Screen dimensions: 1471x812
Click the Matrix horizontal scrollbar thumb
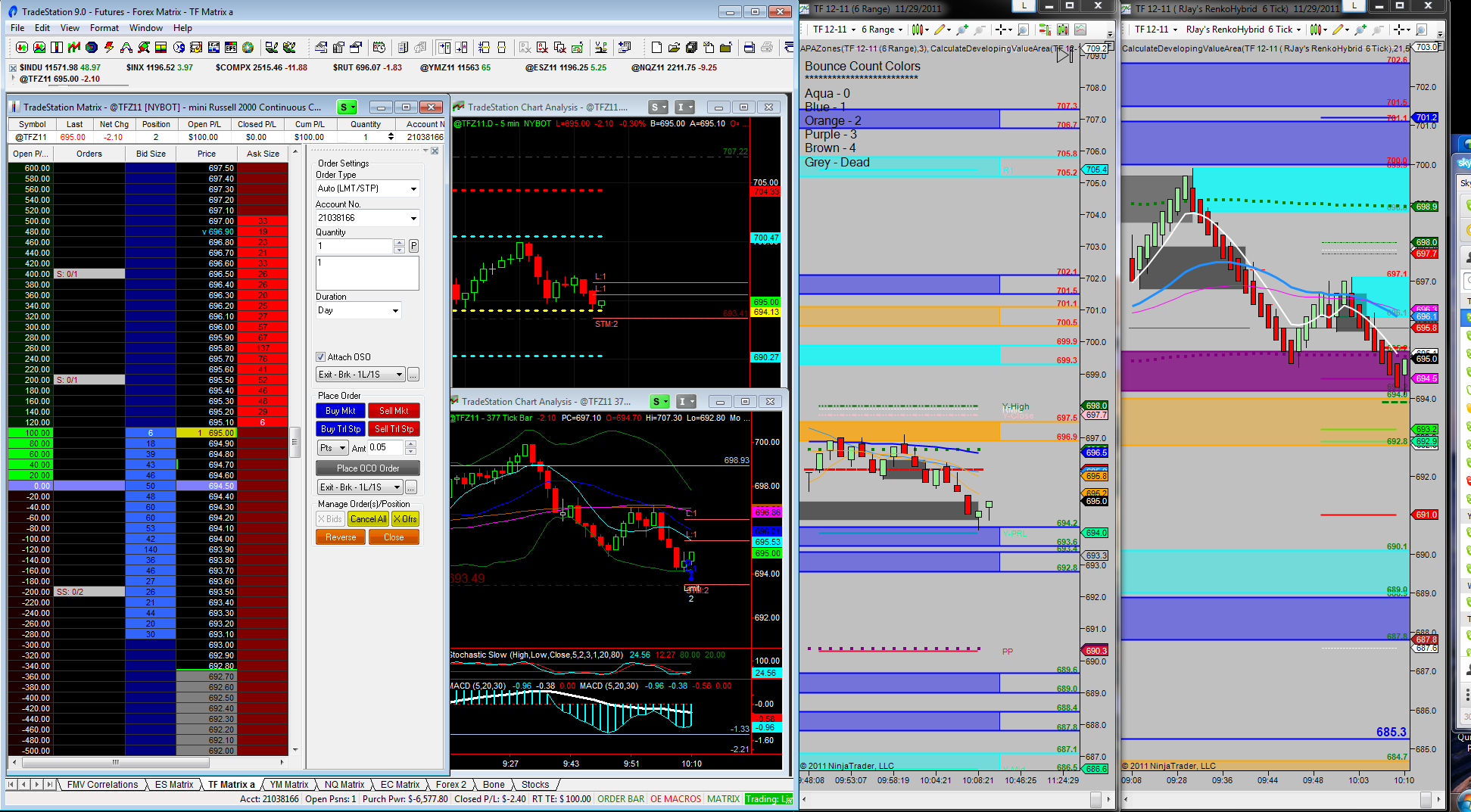[116, 762]
